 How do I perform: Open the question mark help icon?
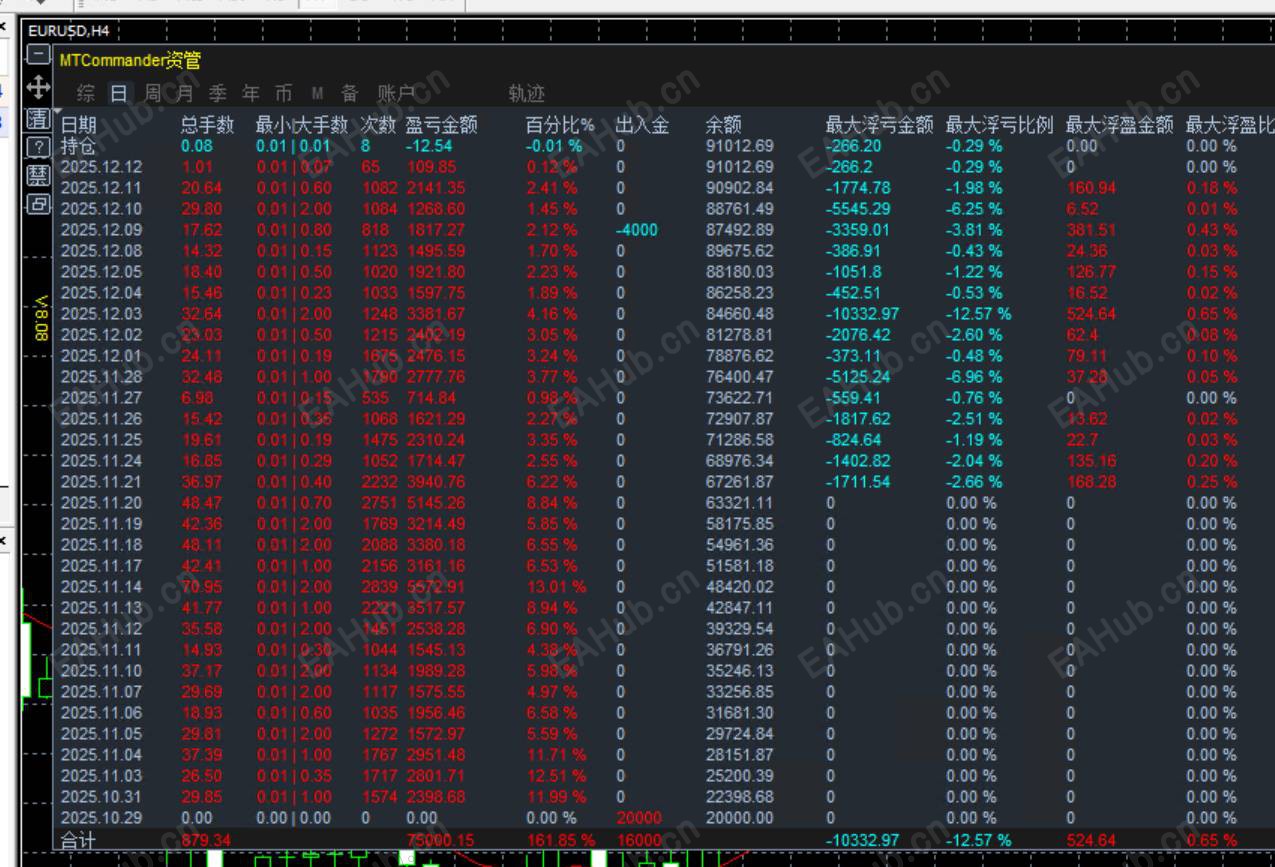38,147
